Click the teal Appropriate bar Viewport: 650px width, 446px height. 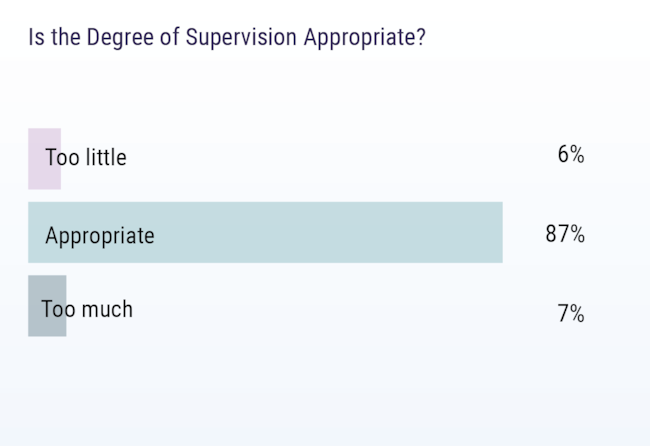click(265, 233)
